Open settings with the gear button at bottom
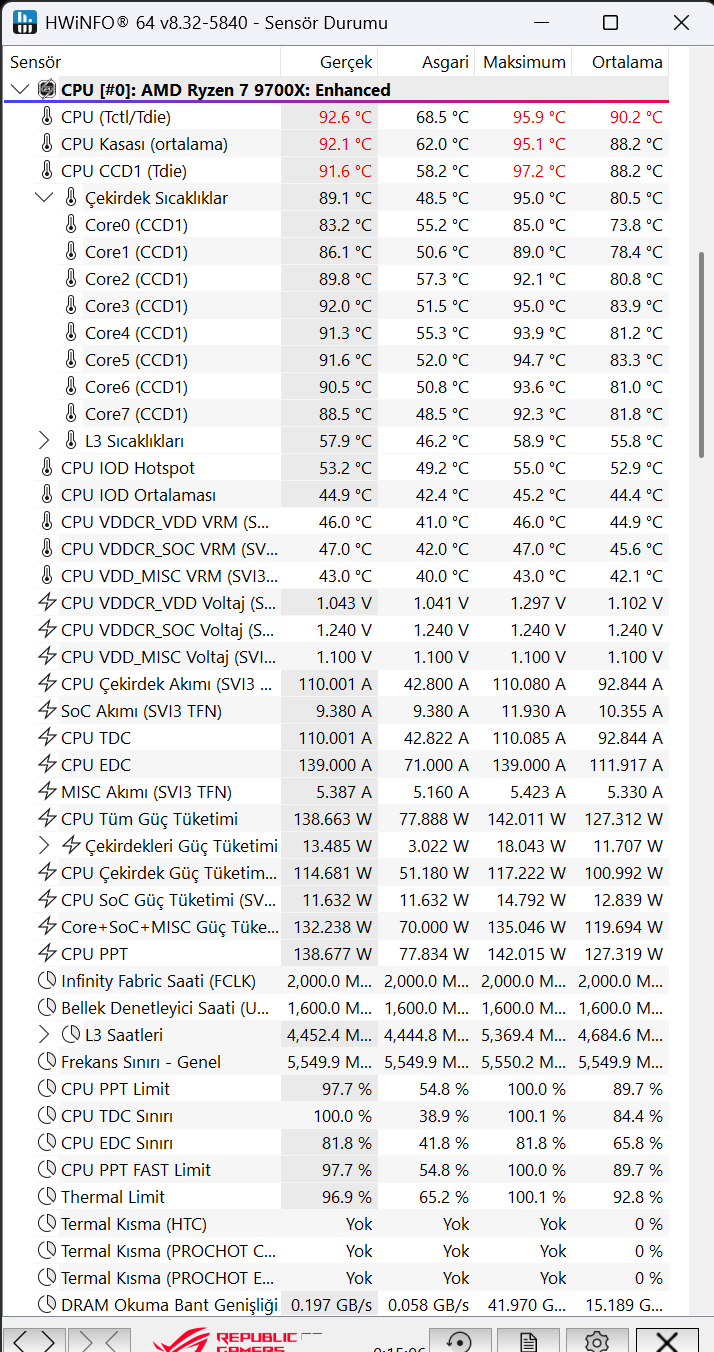 597,1341
